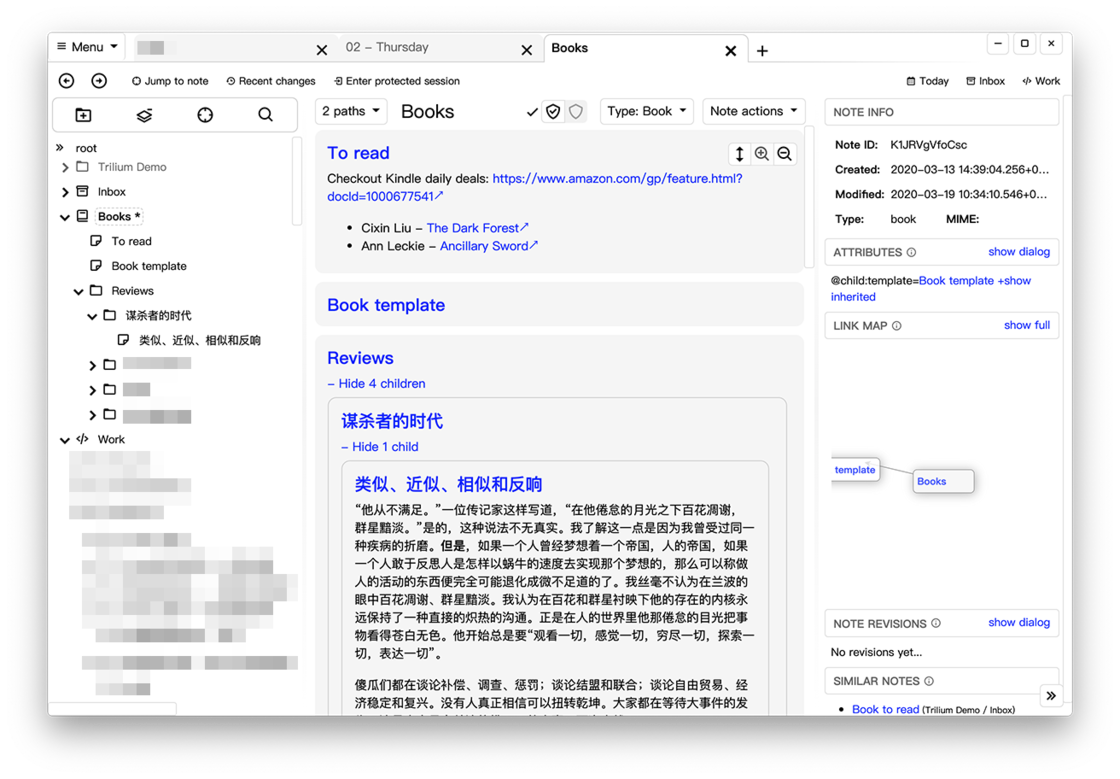
Task: Open the Type: Book dropdown
Action: pyautogui.click(x=646, y=111)
